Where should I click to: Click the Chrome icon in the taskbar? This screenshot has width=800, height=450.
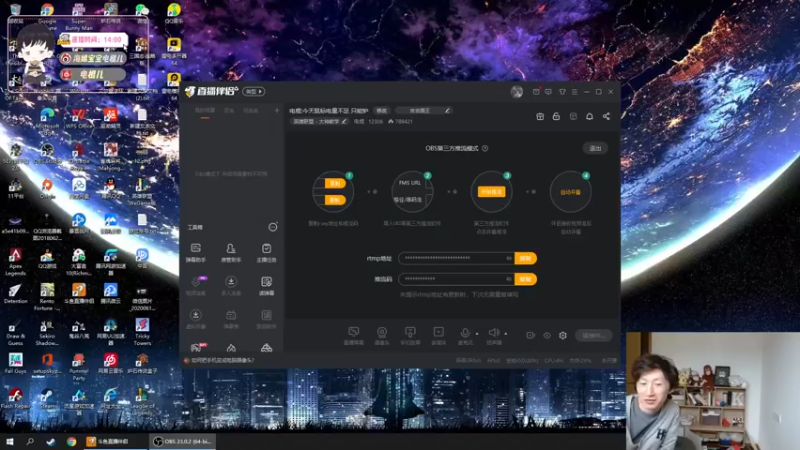pos(71,442)
